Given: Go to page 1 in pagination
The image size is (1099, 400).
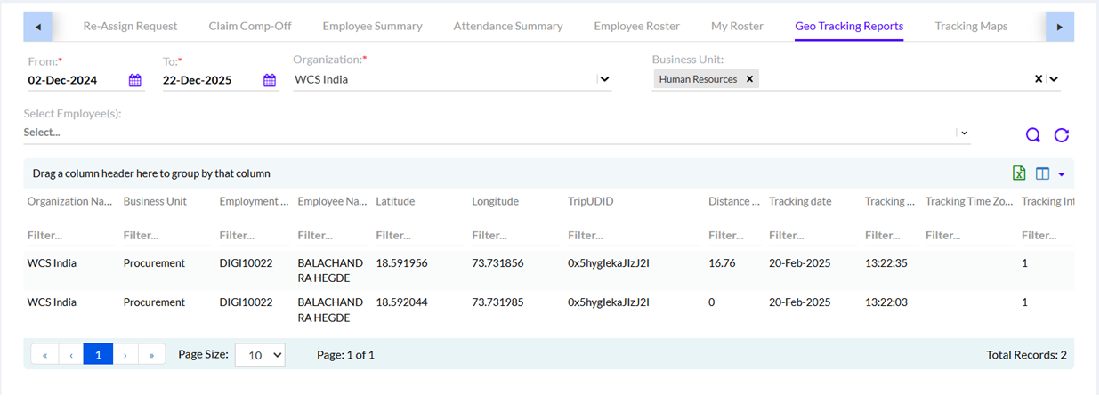Looking at the screenshot, I should pyautogui.click(x=98, y=354).
